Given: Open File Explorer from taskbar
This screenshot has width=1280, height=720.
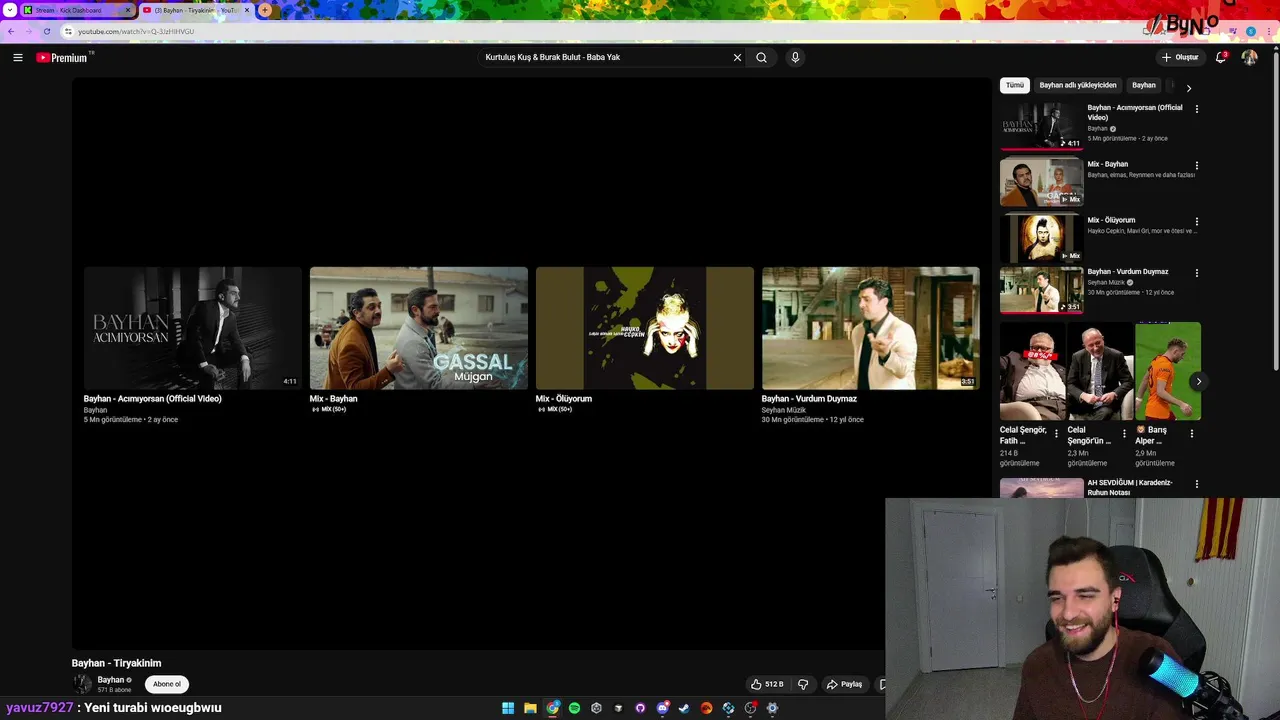Looking at the screenshot, I should 530,708.
